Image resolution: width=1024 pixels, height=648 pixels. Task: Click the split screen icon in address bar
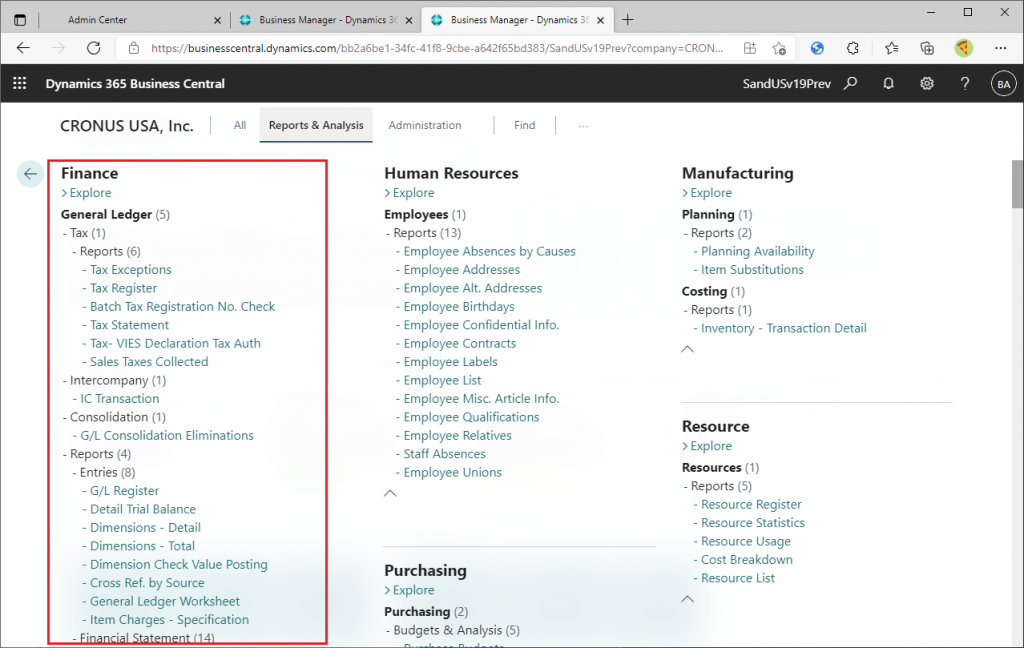750,48
